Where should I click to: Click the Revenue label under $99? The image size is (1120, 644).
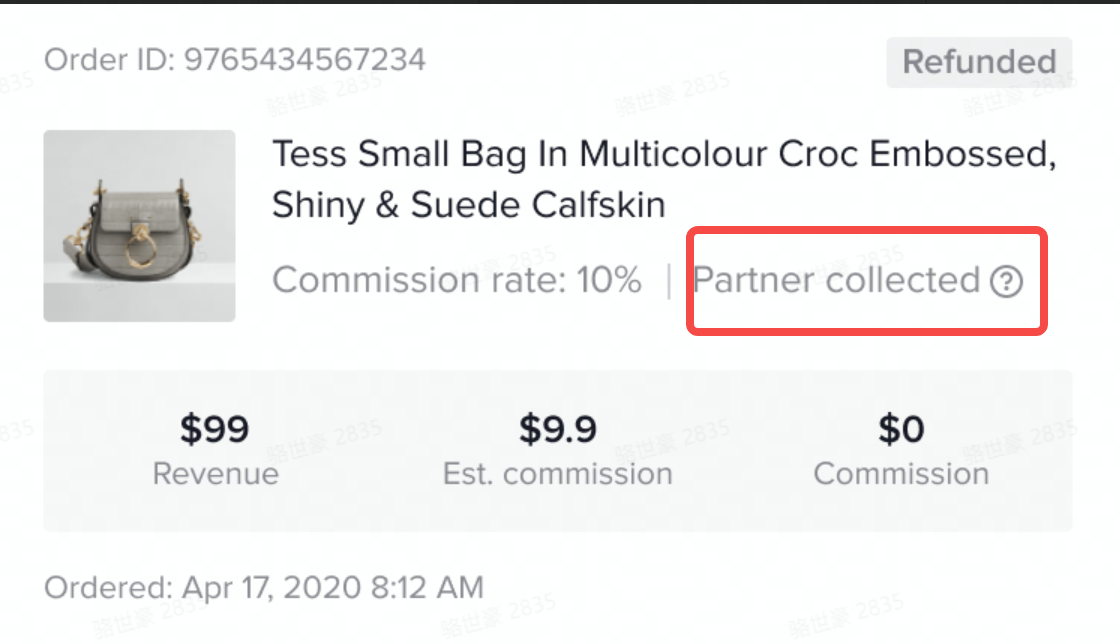[x=215, y=473]
